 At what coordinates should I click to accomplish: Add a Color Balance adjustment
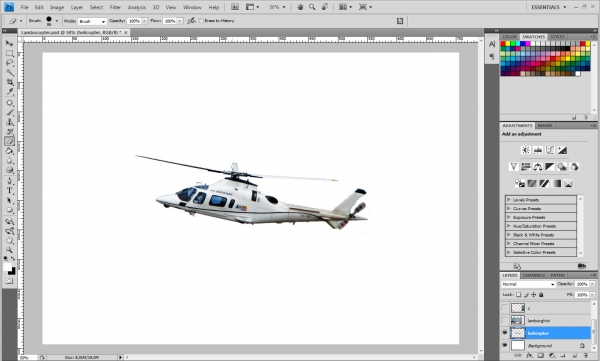[x=538, y=167]
